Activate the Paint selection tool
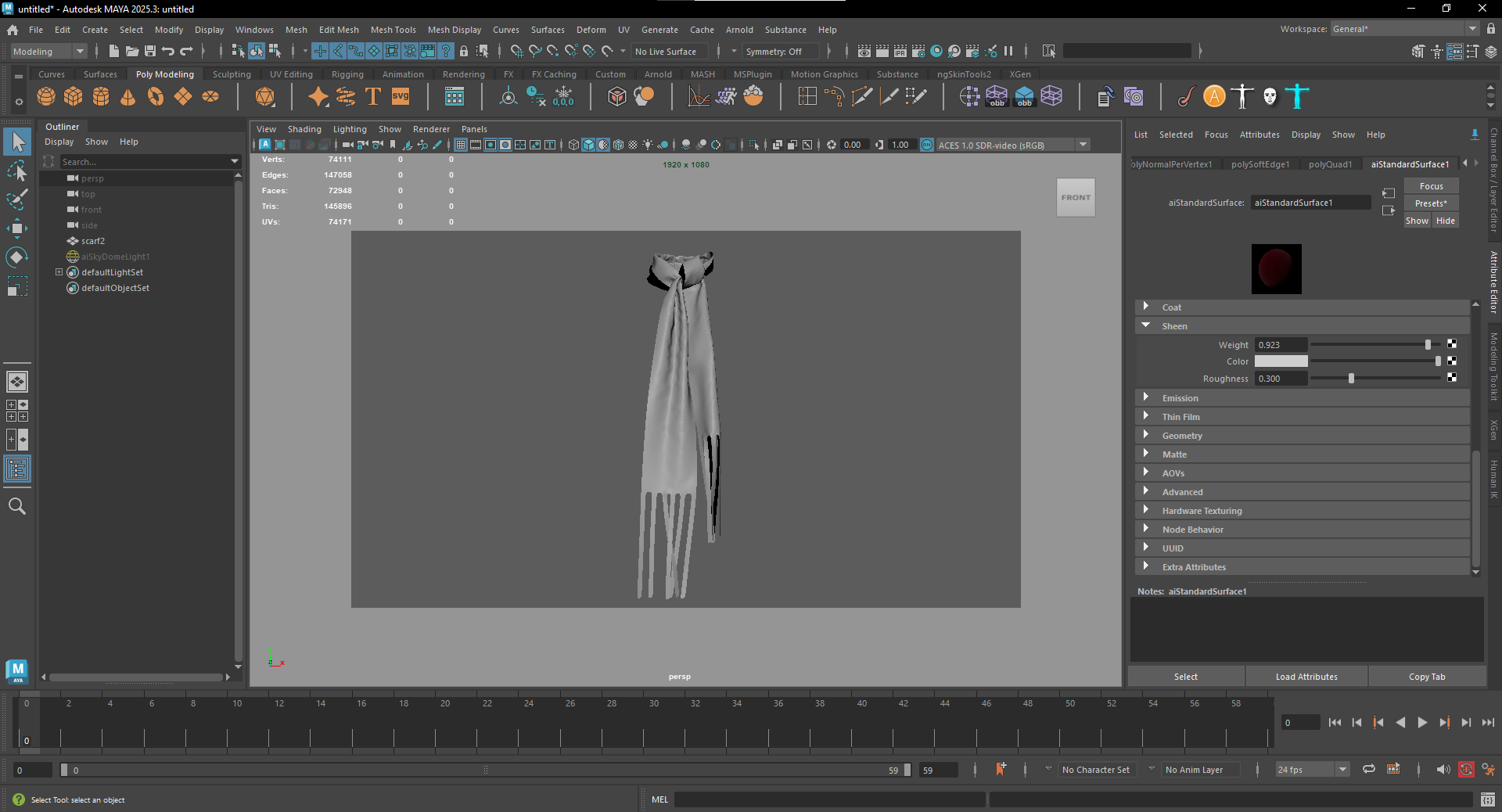Screen dimensions: 1502x812 click(16, 199)
